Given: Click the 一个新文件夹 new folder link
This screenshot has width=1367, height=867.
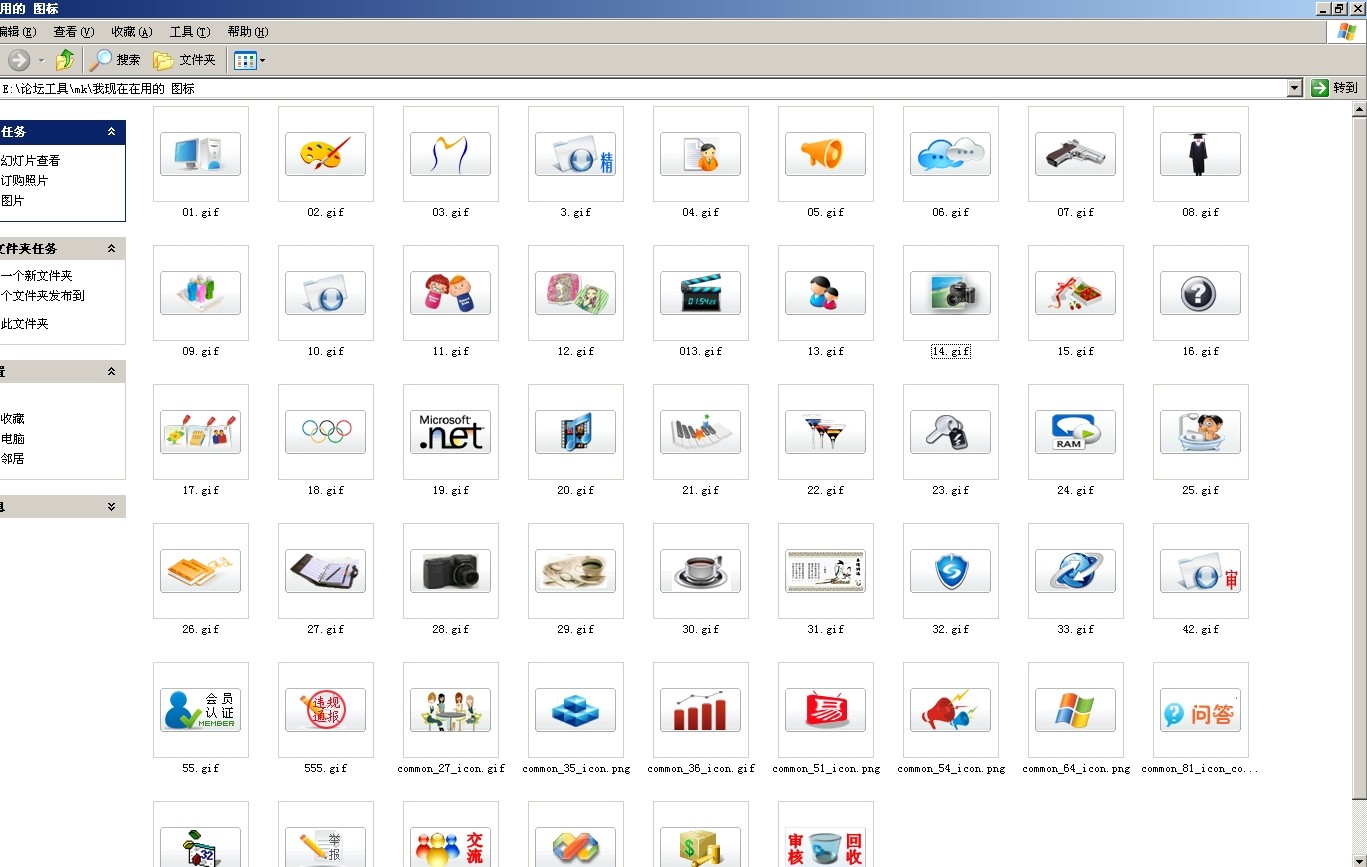Looking at the screenshot, I should coord(36,275).
